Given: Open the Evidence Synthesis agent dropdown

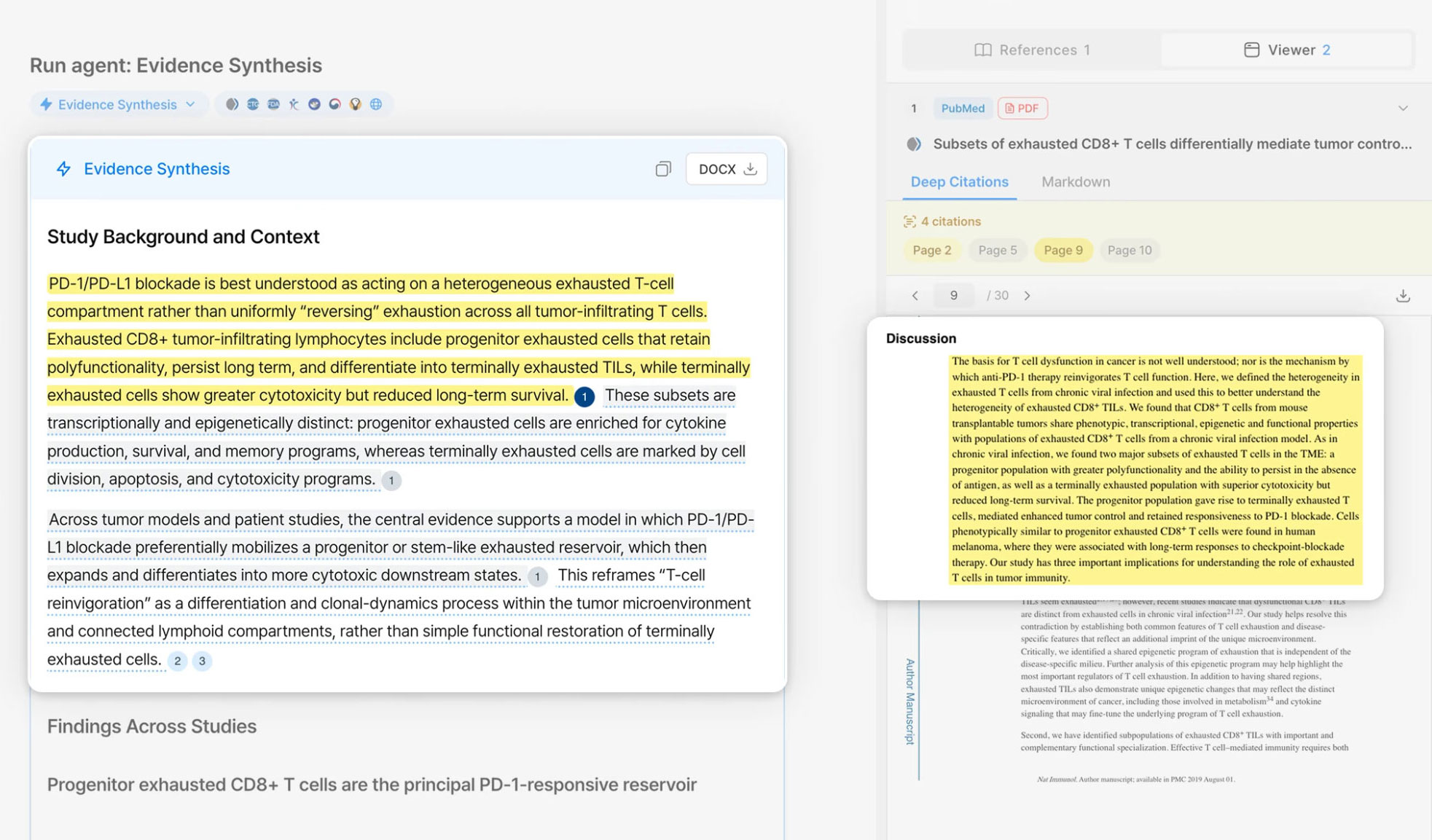Looking at the screenshot, I should point(118,104).
